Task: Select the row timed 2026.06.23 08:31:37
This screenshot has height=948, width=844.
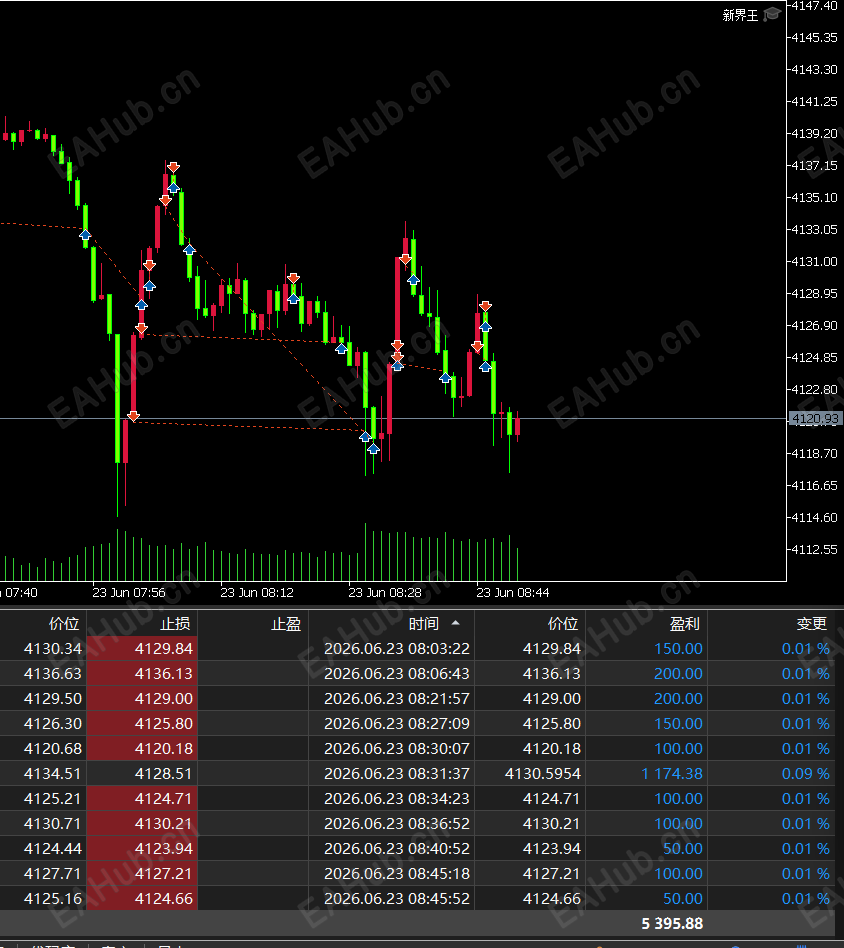Action: pos(417,773)
